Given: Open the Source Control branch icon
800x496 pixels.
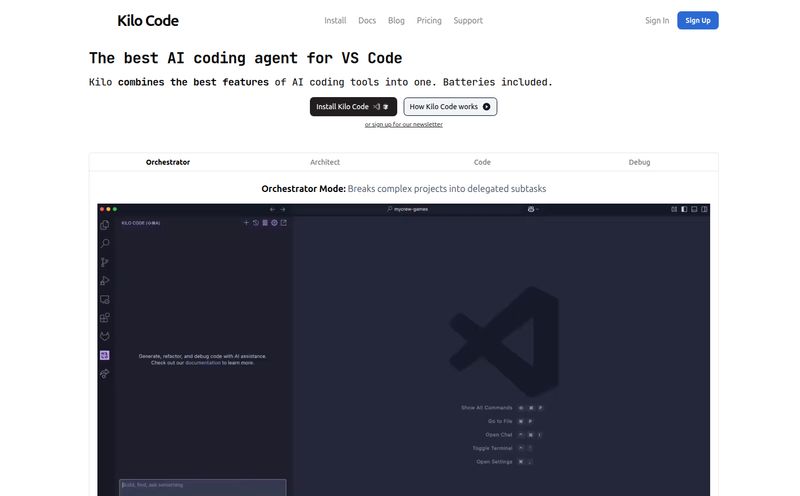Looking at the screenshot, I should pyautogui.click(x=105, y=262).
